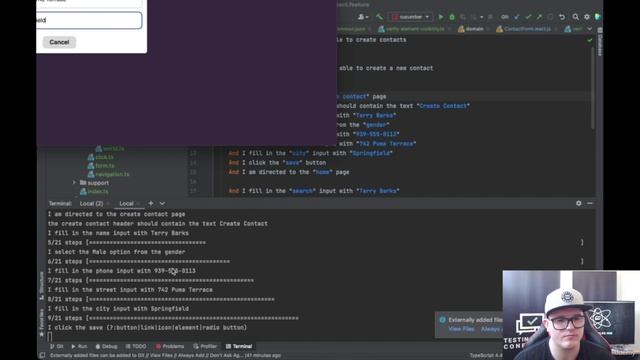Viewport: 640px width, 360px height.
Task: Click terminal line '9/21 steps' progress
Action: tap(173, 318)
